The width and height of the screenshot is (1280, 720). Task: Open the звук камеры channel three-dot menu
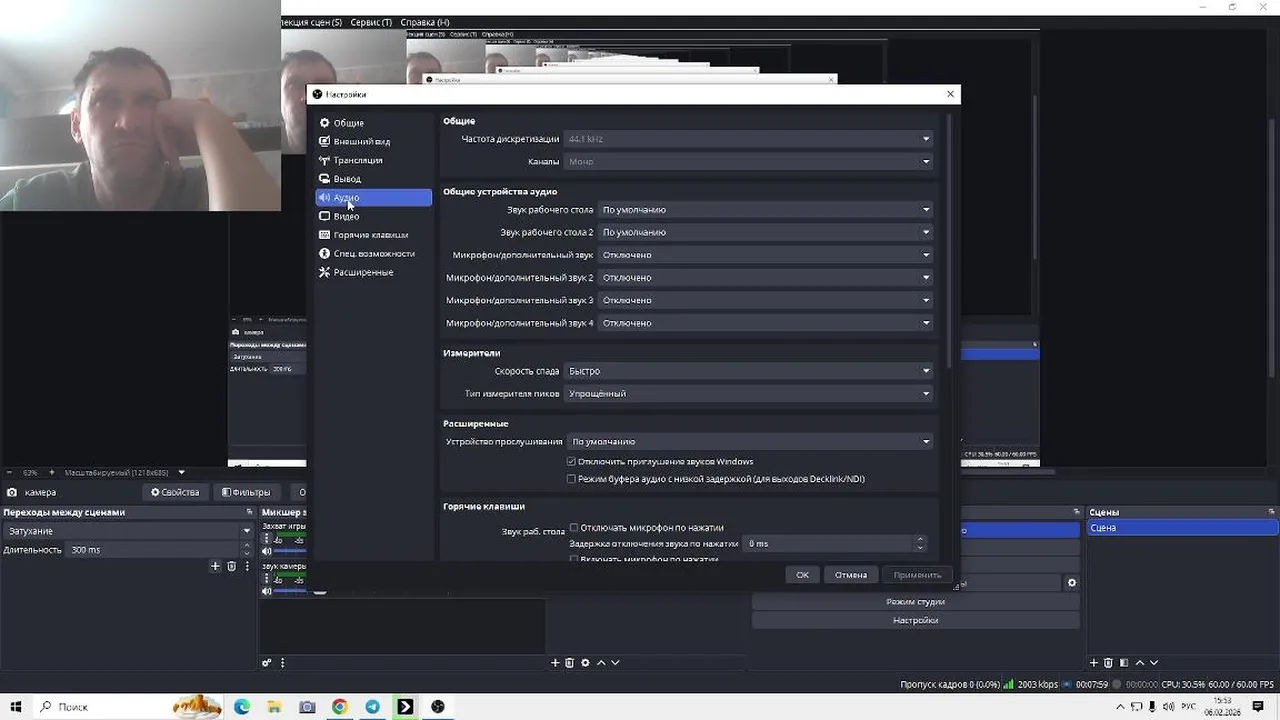coord(266,580)
